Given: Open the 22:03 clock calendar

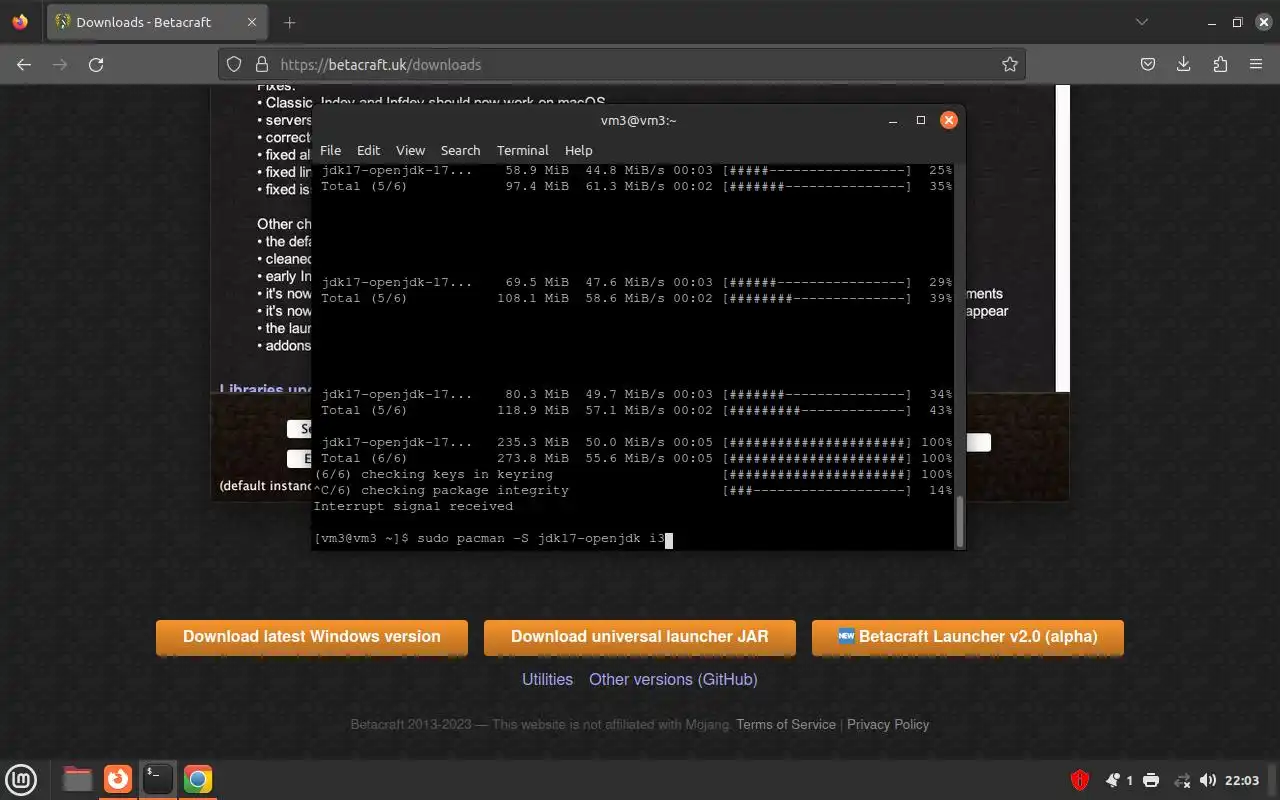Looking at the screenshot, I should click(x=1242, y=780).
